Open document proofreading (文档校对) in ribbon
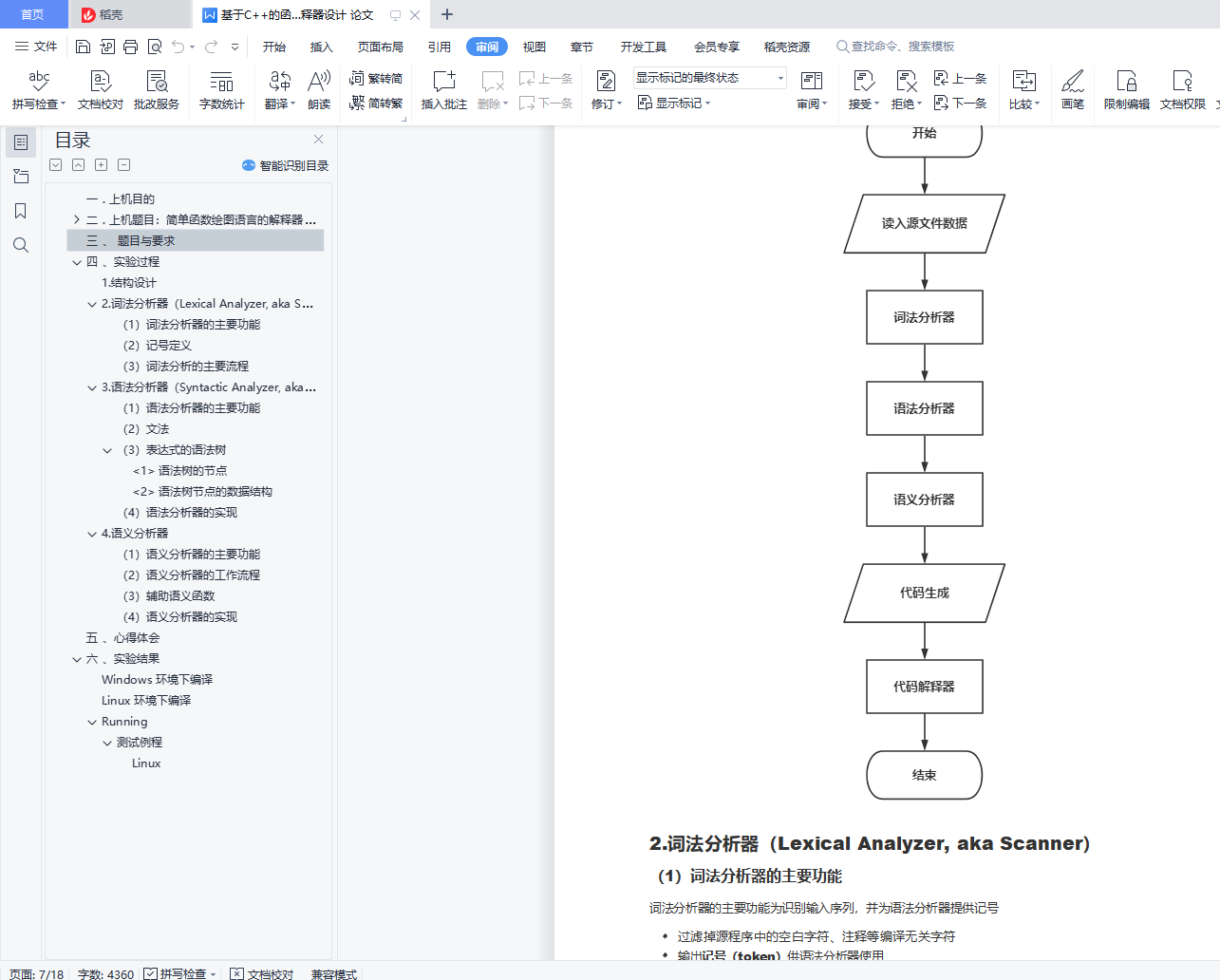The image size is (1220, 980). [x=101, y=90]
